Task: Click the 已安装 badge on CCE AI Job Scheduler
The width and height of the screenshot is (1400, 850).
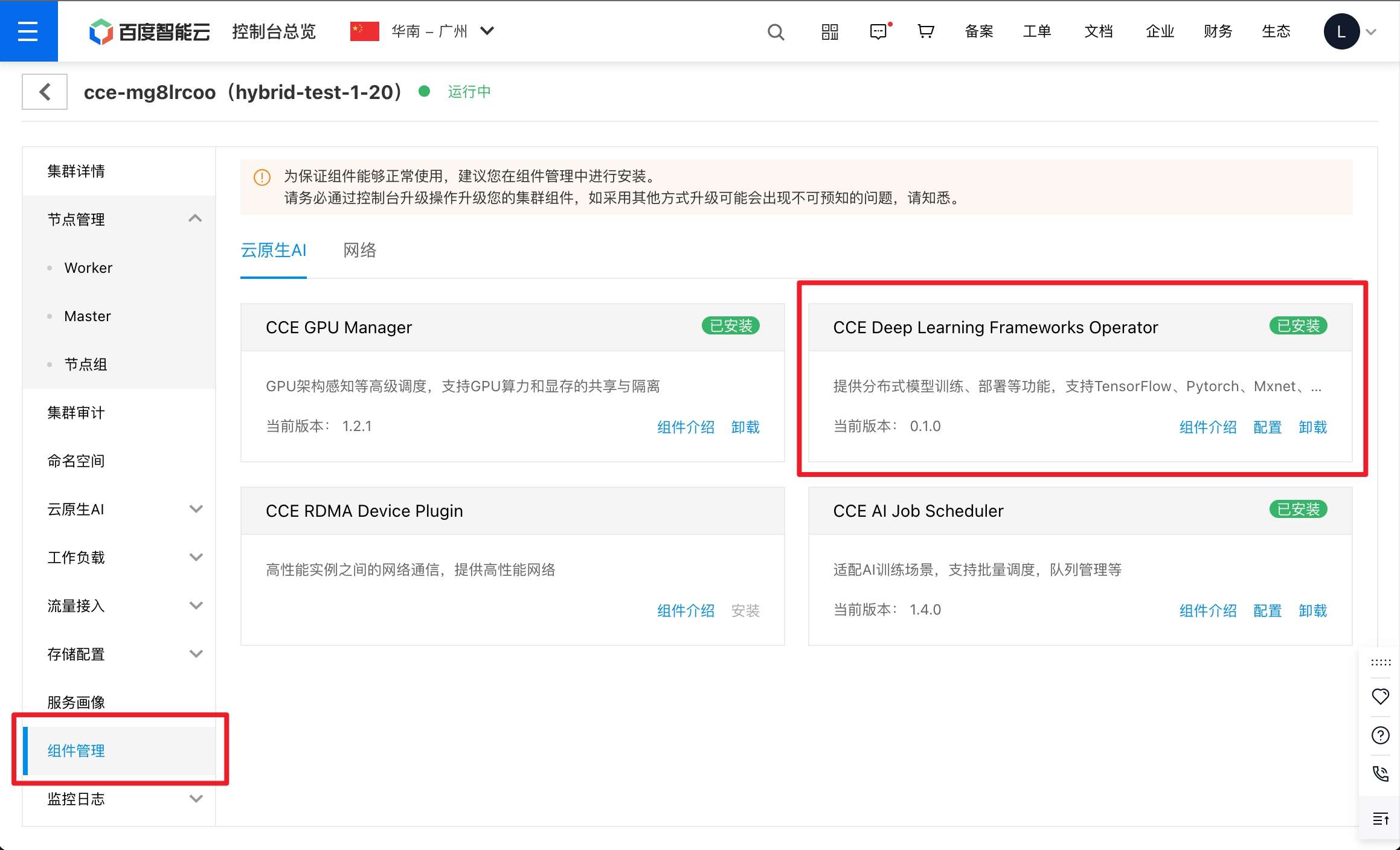Action: tap(1299, 510)
